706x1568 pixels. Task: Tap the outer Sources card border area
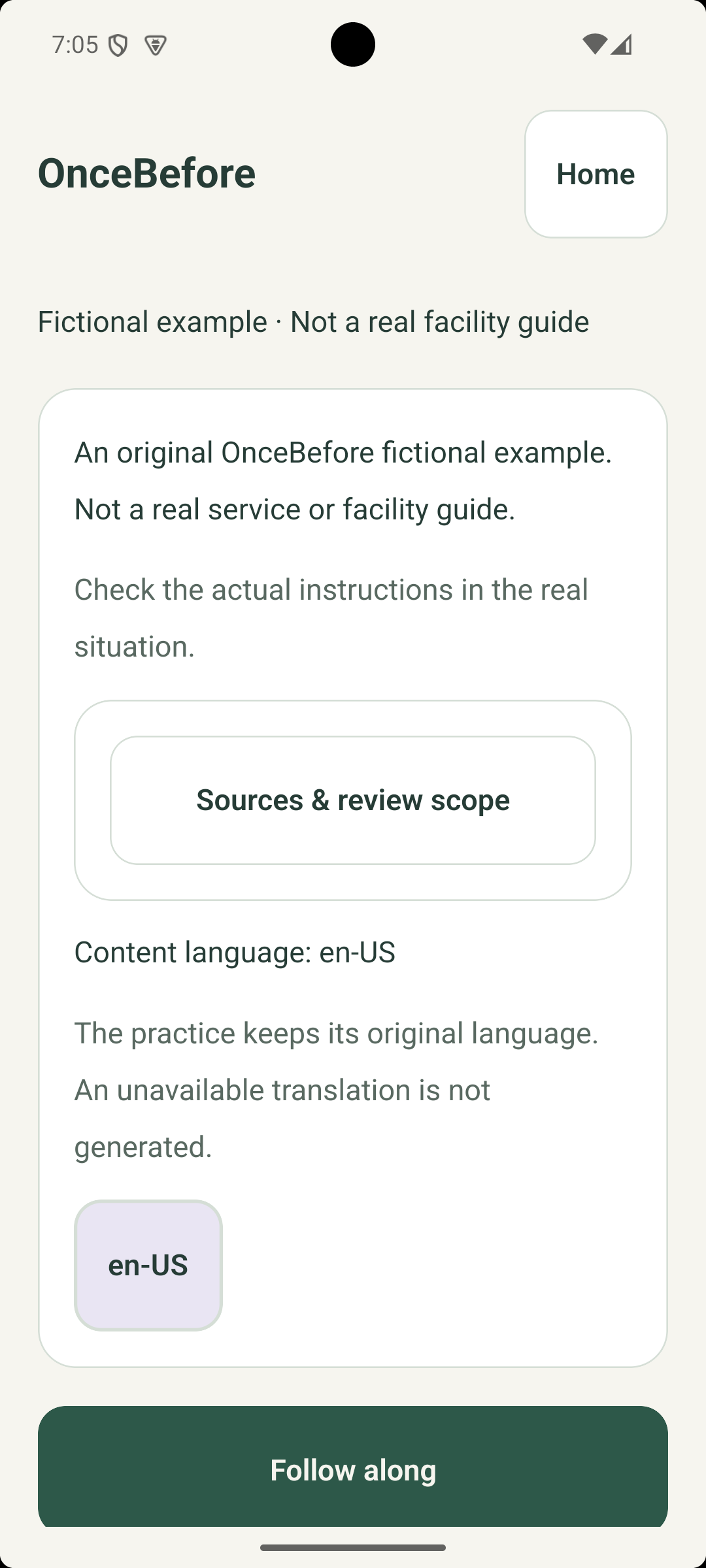coord(353,717)
